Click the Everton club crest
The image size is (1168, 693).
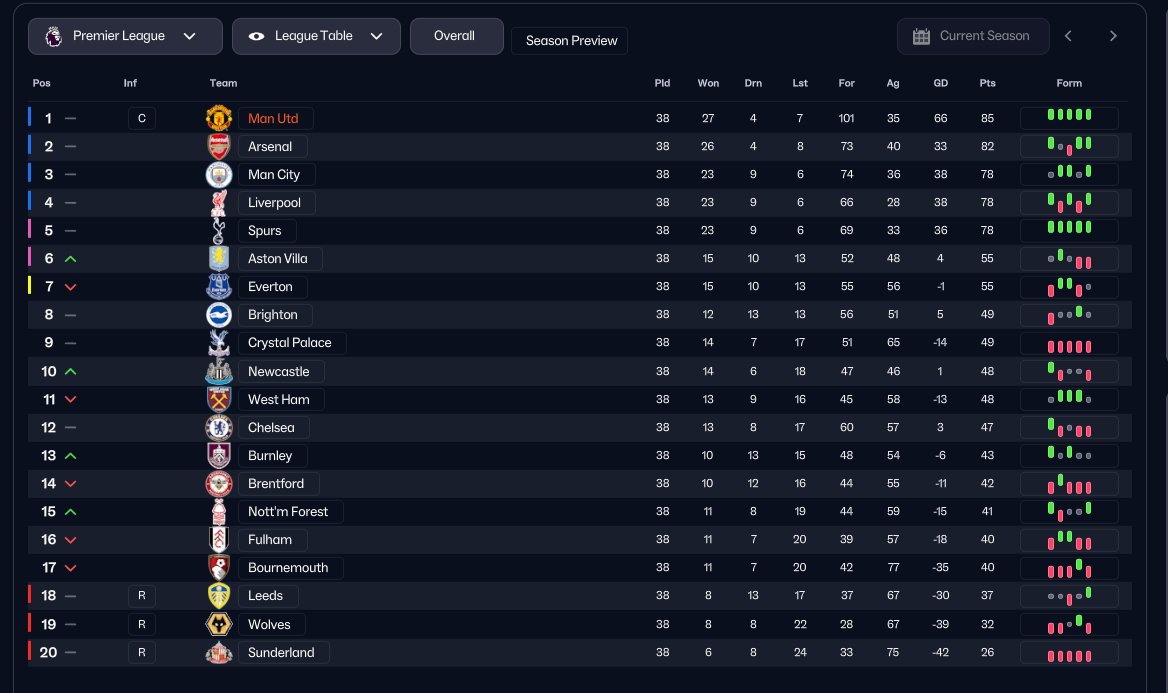(x=218, y=286)
